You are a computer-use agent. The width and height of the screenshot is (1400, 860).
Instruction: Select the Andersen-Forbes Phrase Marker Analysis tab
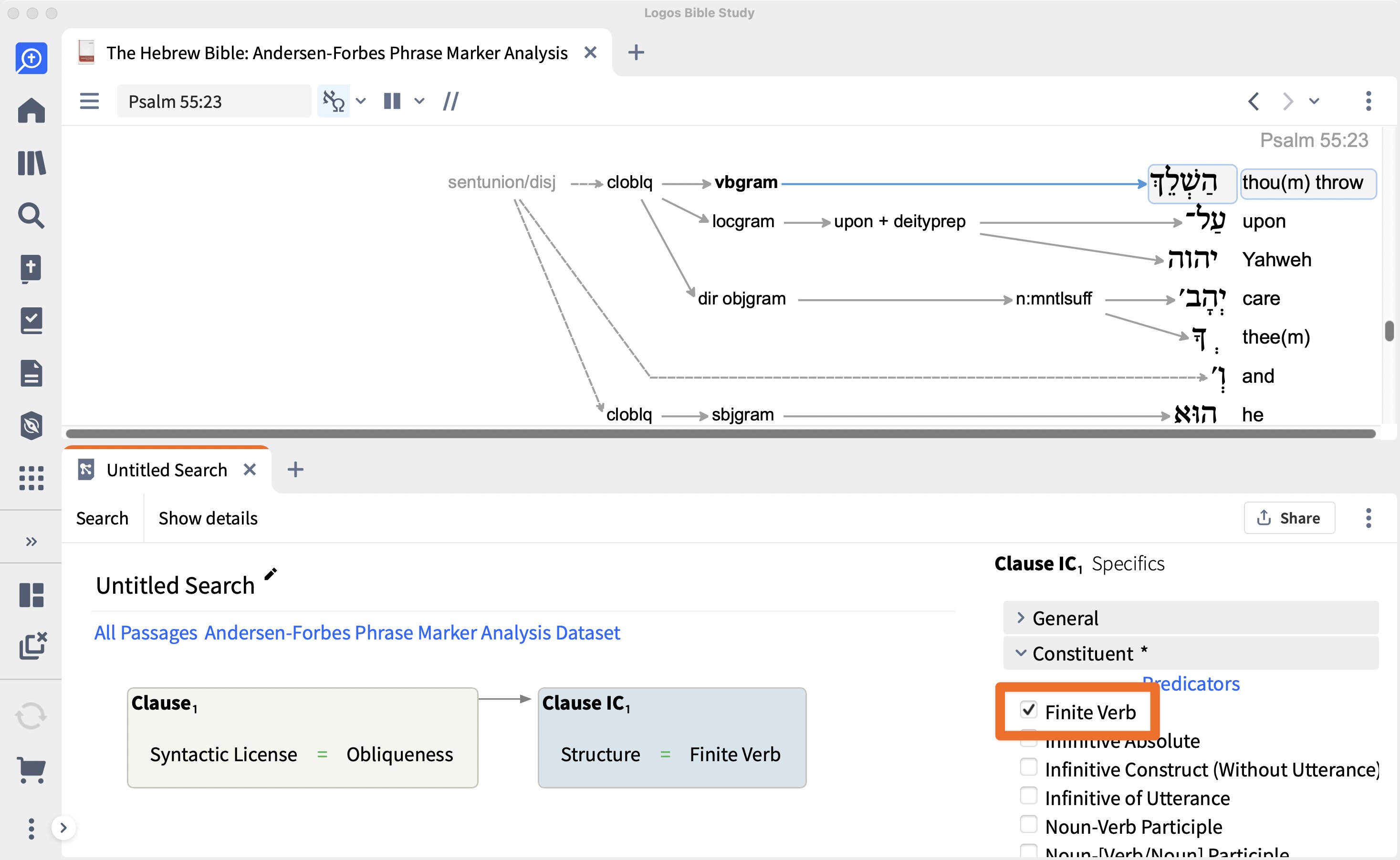336,53
